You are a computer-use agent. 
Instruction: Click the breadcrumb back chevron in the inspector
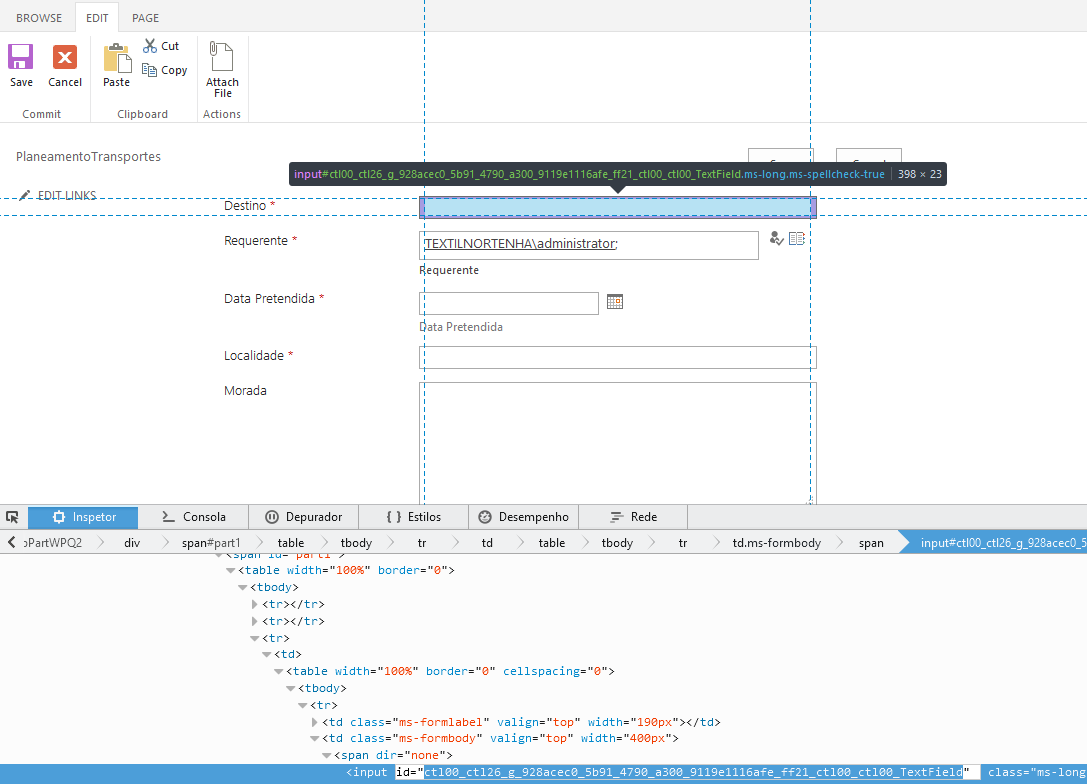[x=10, y=541]
